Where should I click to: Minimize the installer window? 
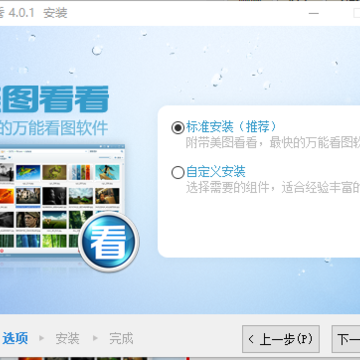[x=313, y=13]
